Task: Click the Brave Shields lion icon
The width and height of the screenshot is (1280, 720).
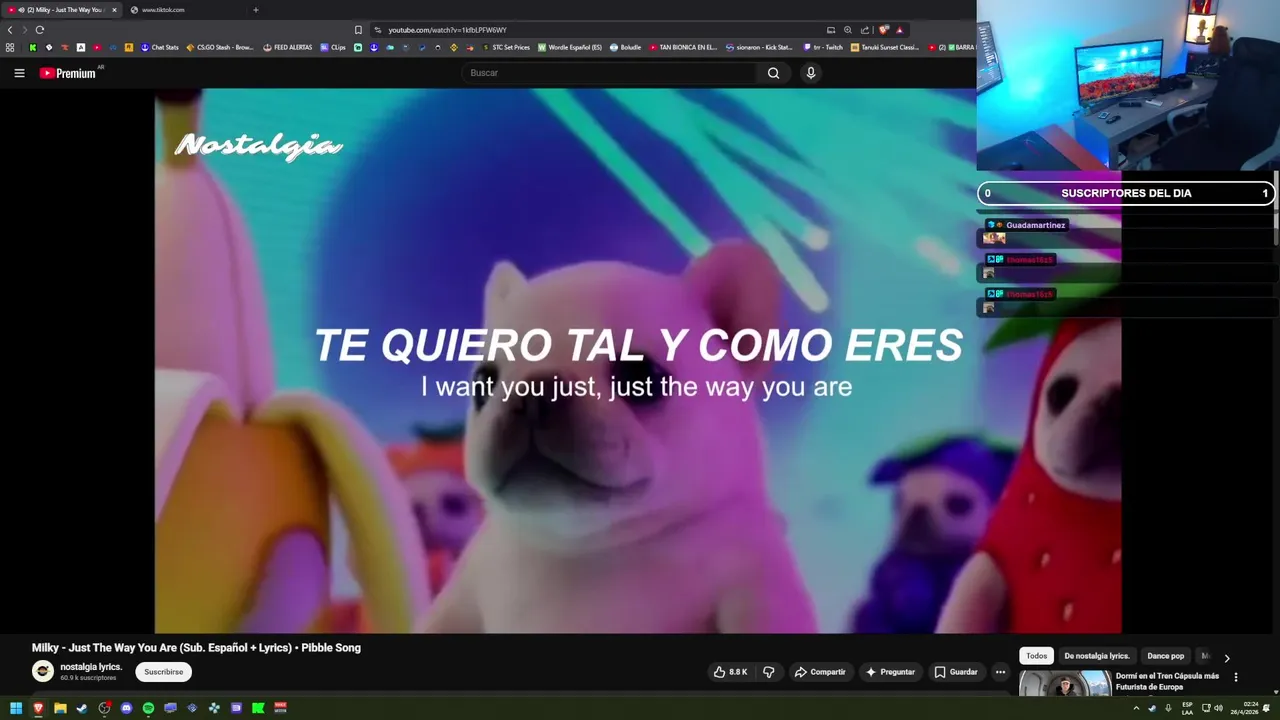Action: 883,30
